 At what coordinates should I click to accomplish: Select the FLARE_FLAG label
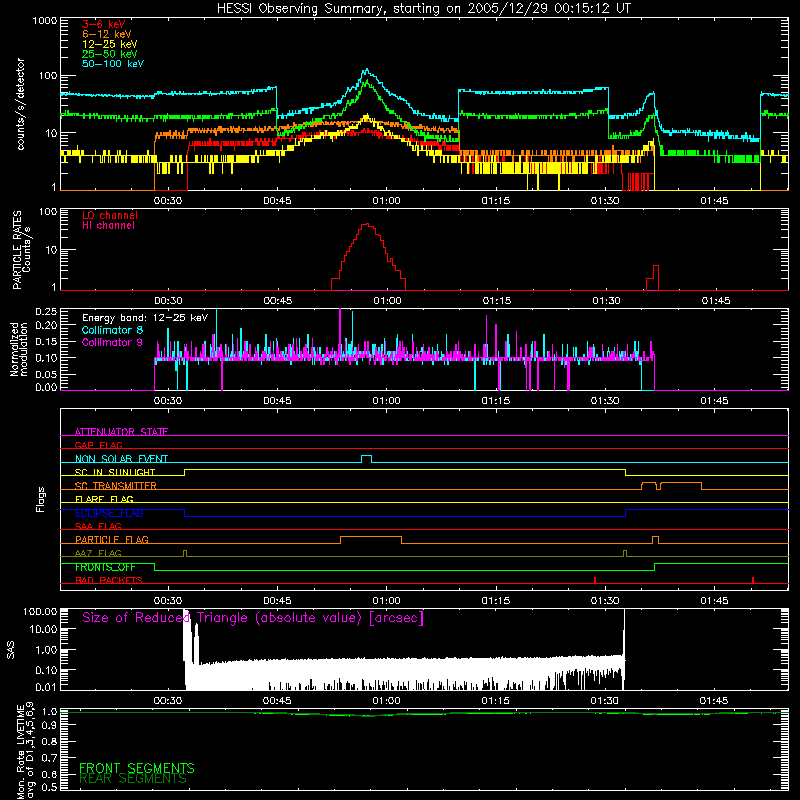coord(104,499)
